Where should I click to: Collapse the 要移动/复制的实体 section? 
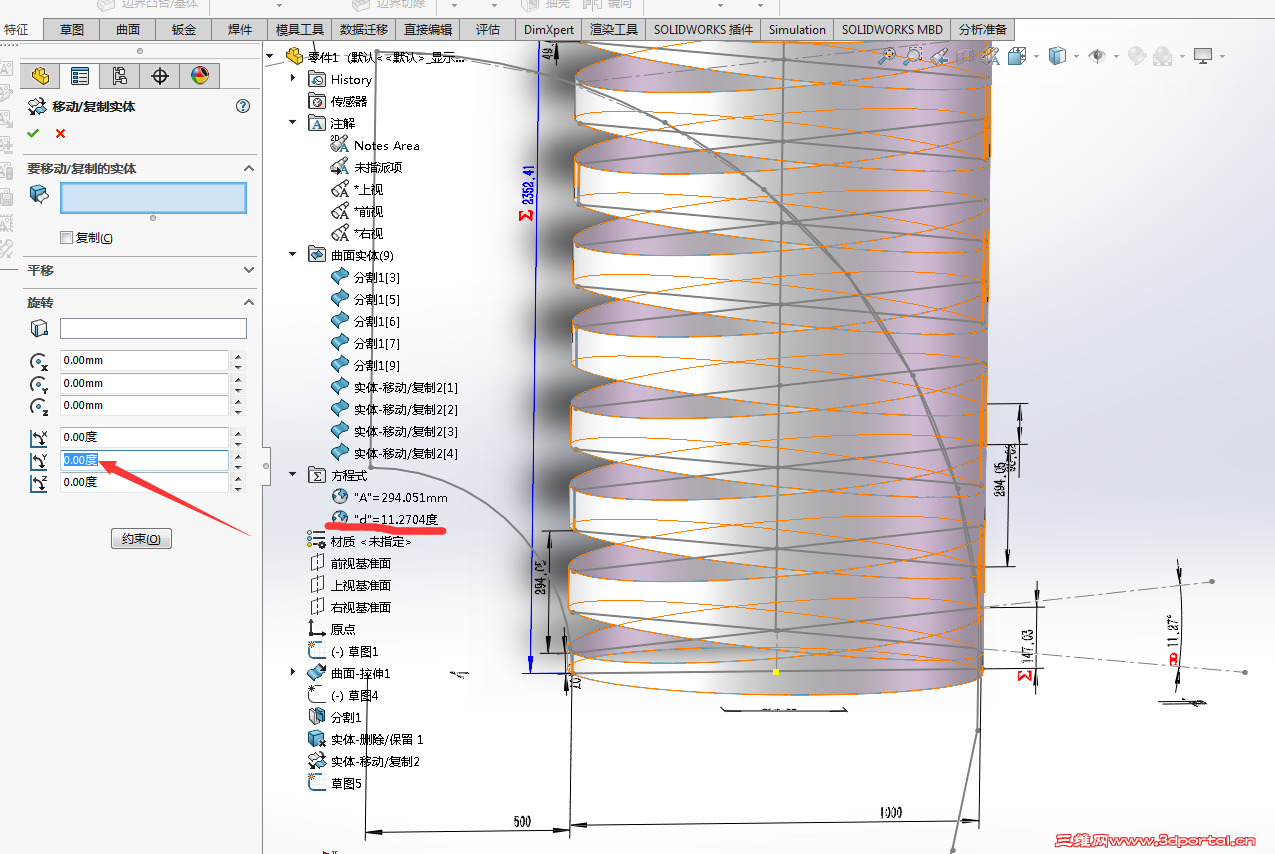coord(249,168)
